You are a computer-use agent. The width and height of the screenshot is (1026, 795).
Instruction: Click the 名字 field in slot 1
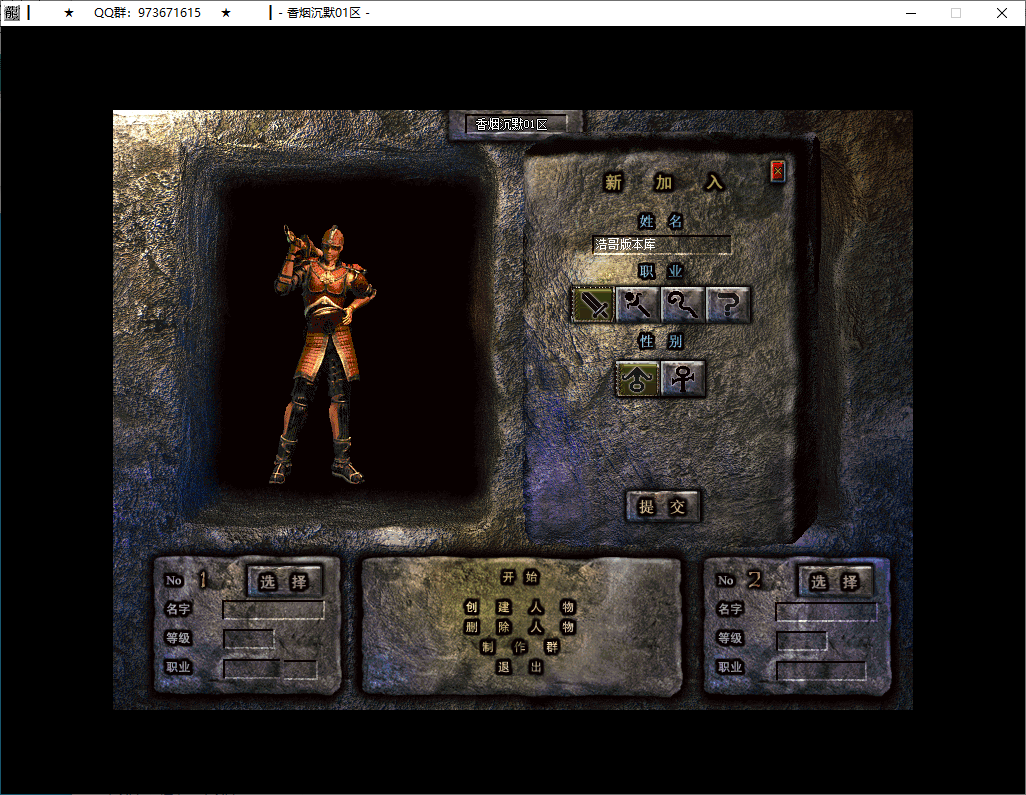click(274, 610)
